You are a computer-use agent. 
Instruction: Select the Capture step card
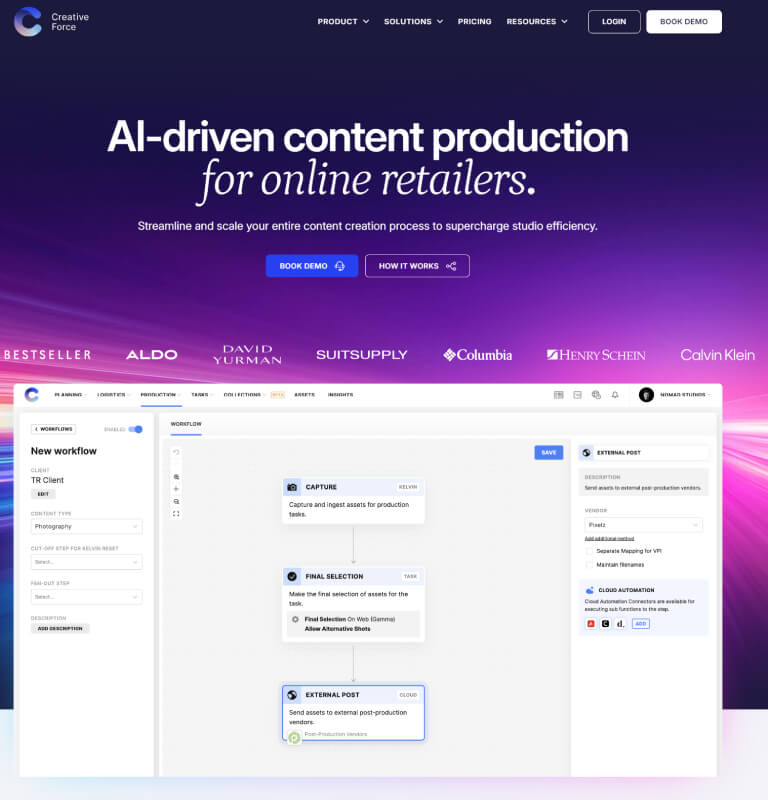(x=353, y=501)
